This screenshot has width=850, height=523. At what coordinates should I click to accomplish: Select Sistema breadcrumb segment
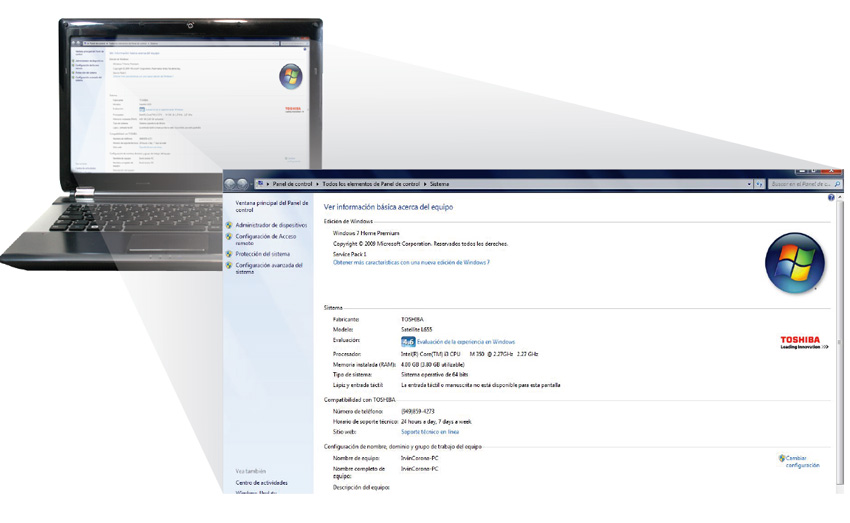point(440,184)
